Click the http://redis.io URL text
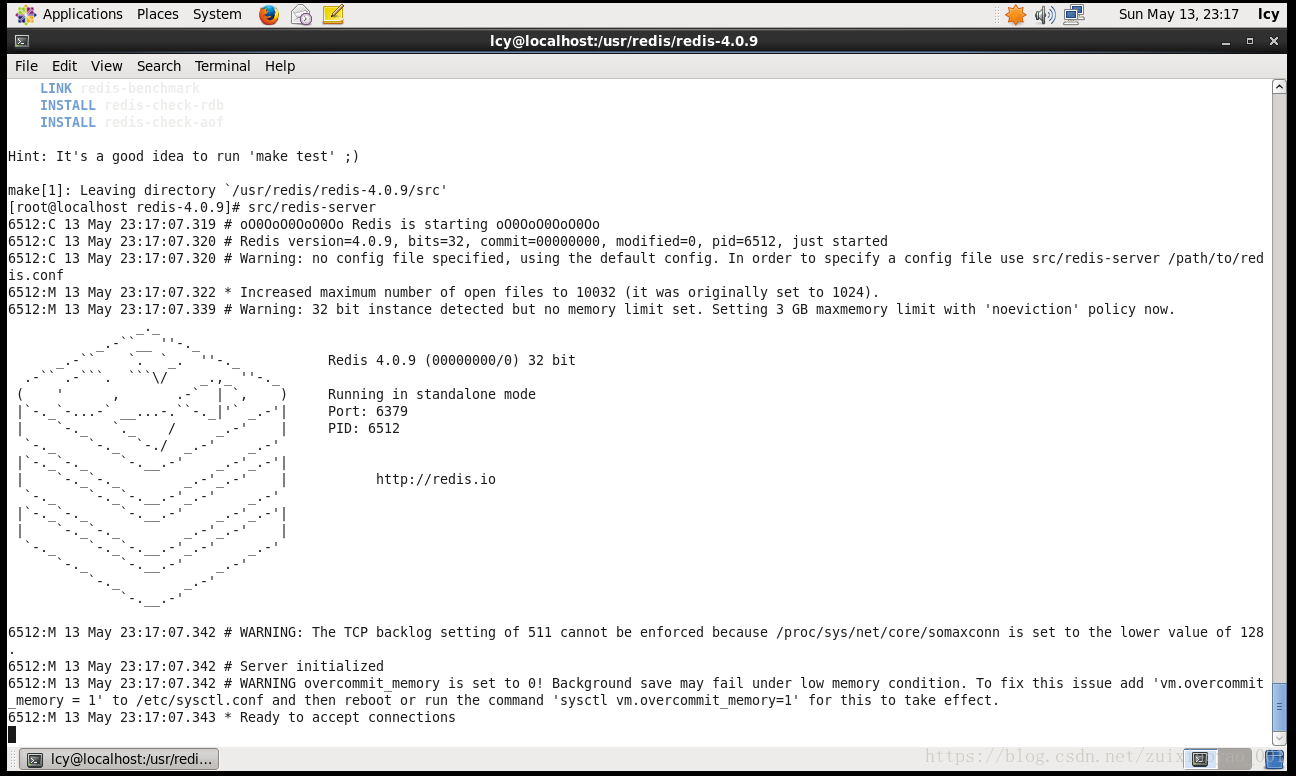 tap(436, 479)
